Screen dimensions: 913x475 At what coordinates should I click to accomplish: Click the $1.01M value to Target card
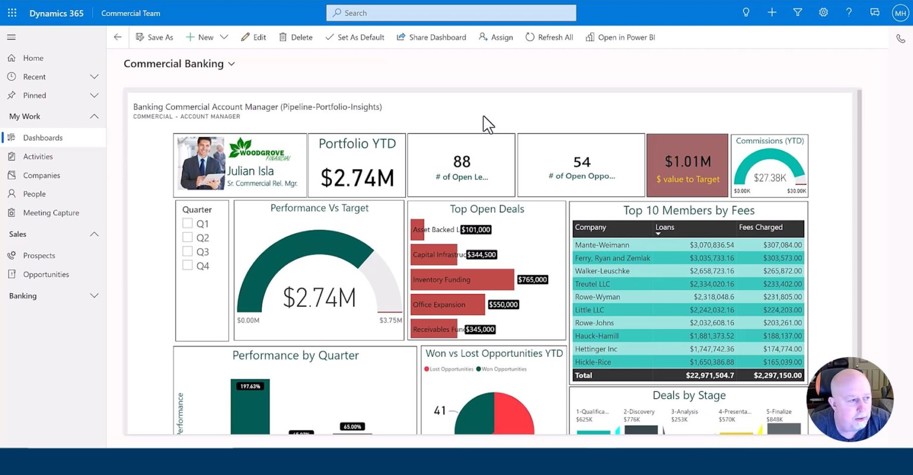[687, 165]
